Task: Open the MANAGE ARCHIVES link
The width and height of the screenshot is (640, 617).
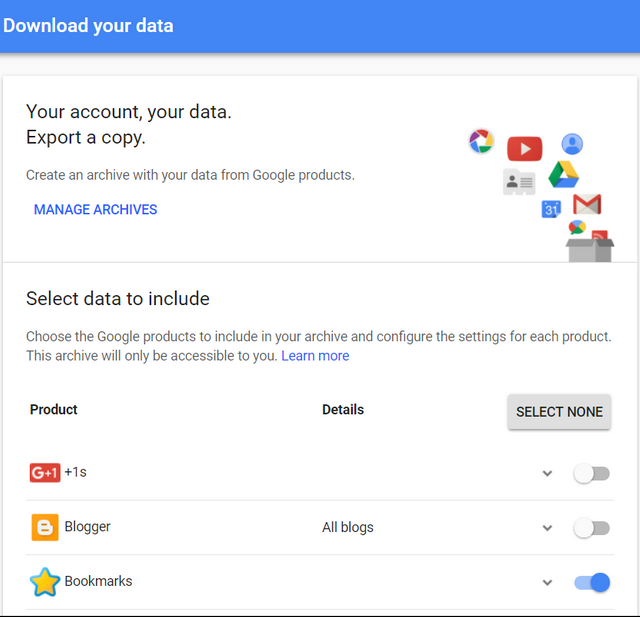Action: 95,210
